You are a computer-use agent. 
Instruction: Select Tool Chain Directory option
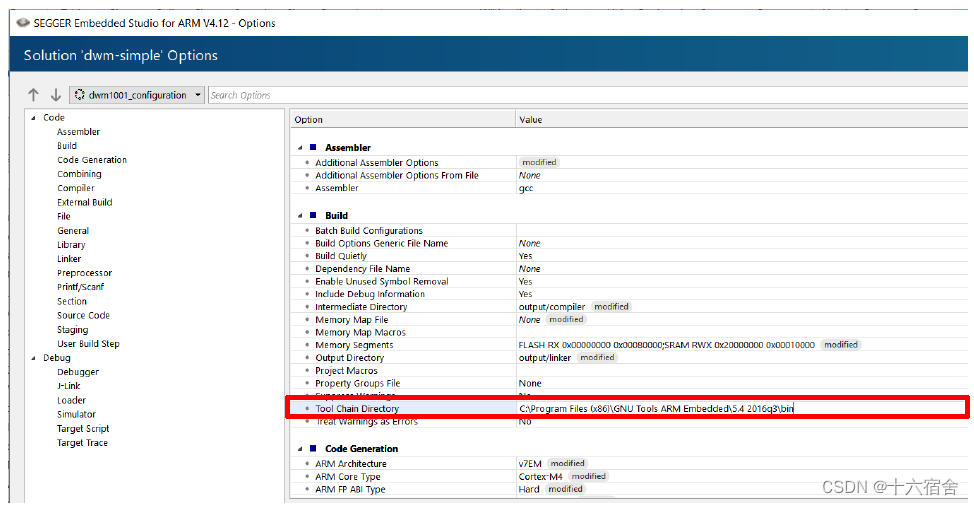tap(357, 409)
